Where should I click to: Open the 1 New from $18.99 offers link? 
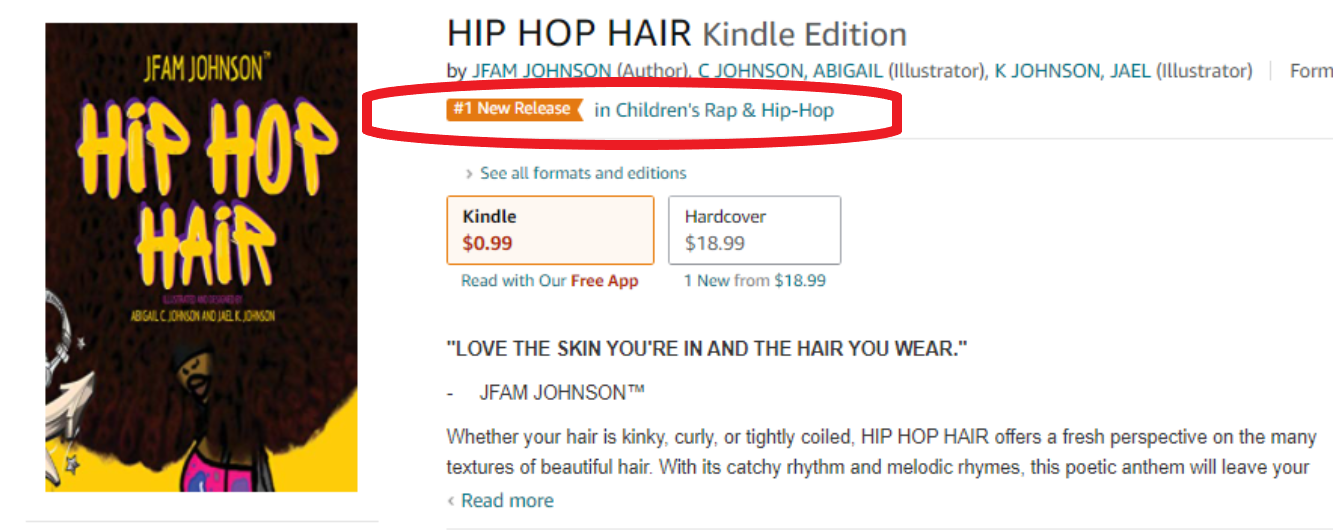754,281
